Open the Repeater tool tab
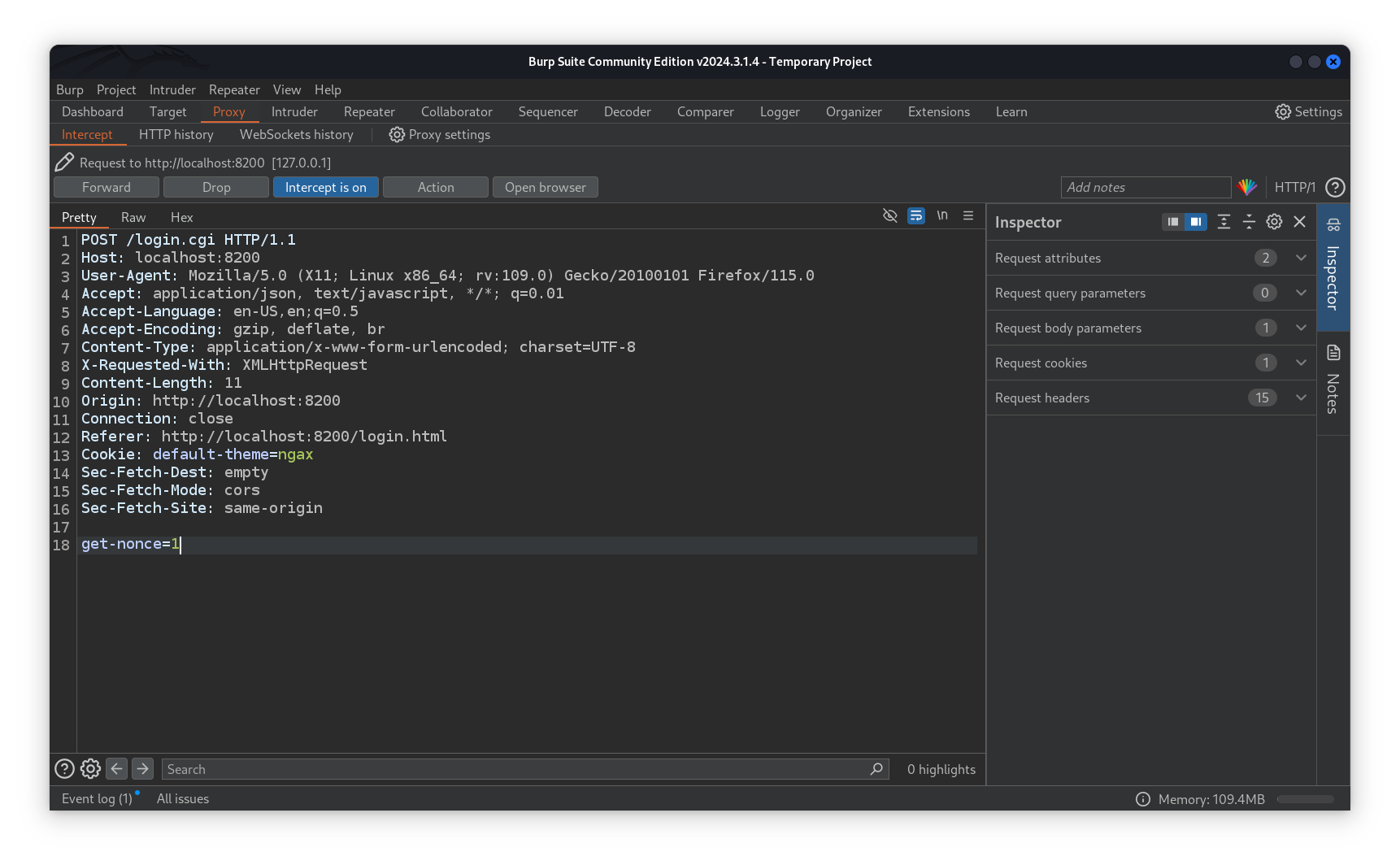 [369, 112]
